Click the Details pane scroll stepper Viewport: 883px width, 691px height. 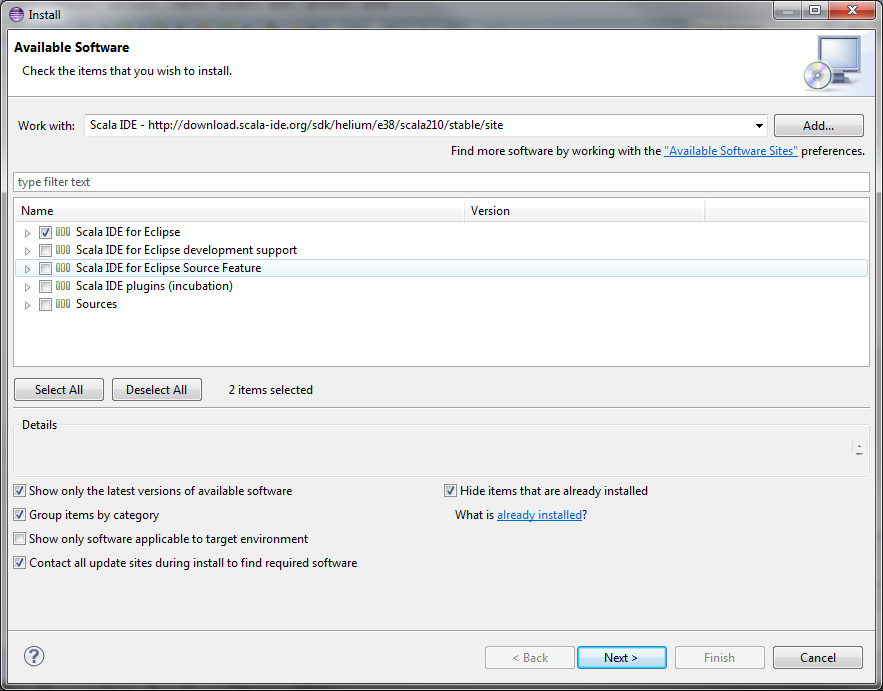tap(859, 449)
